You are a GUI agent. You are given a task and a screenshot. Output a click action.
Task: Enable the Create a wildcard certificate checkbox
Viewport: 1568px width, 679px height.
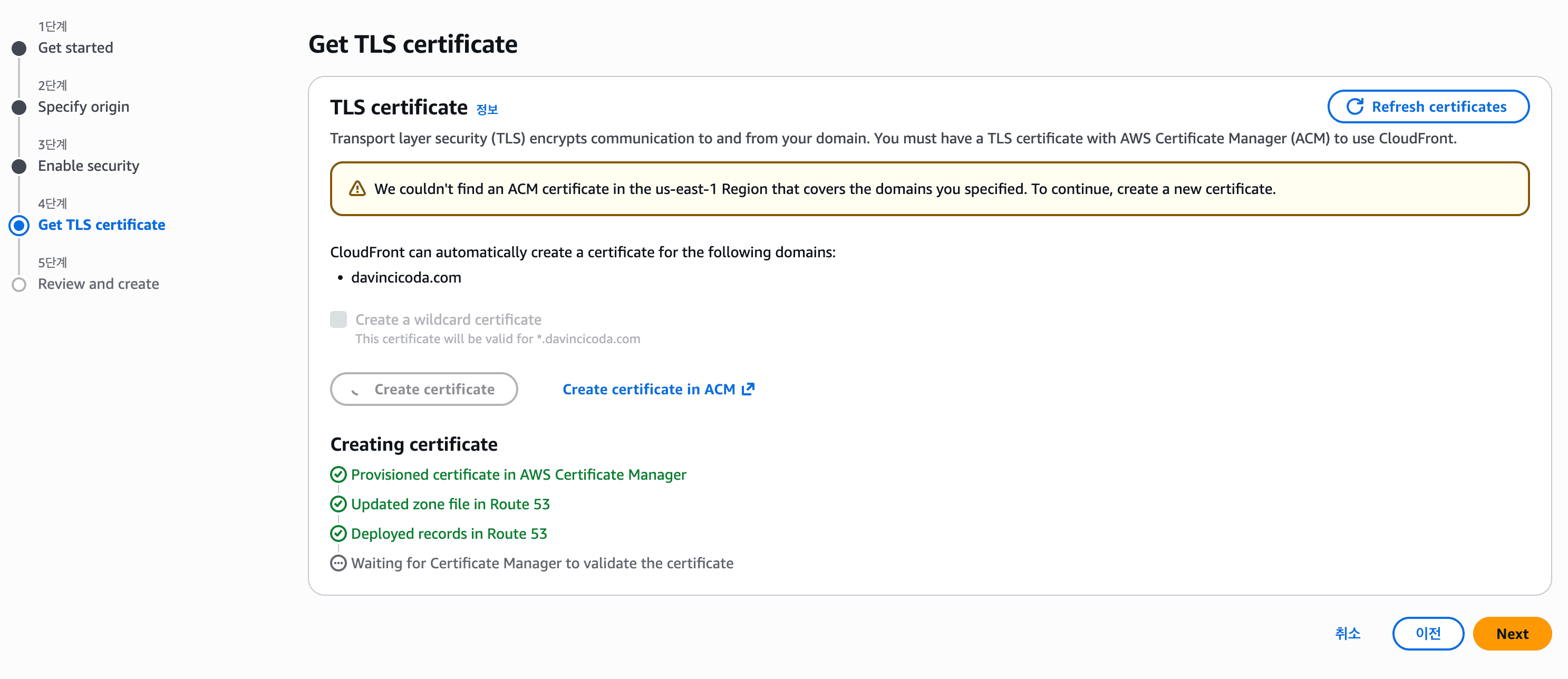click(x=338, y=319)
